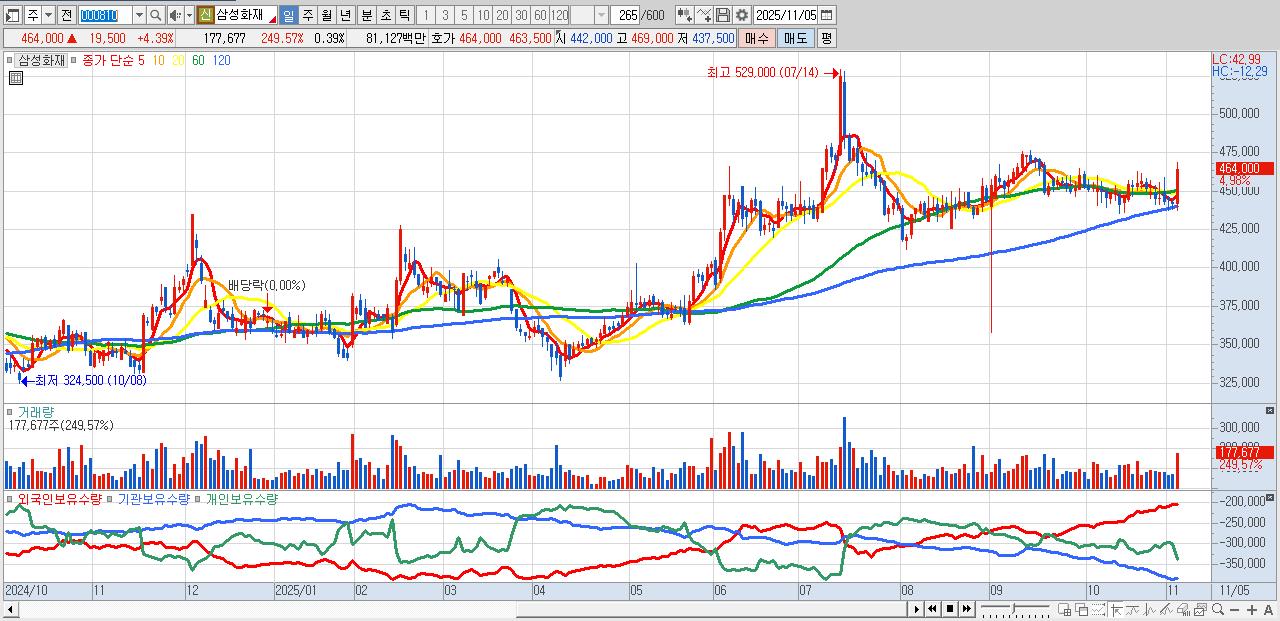Click the stop playback button
1280x621 pixels.
point(950,609)
